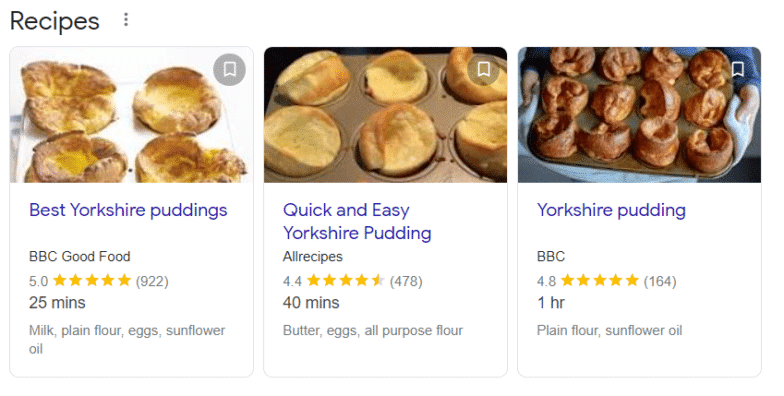Click the Recipes section heading

pyautogui.click(x=54, y=21)
